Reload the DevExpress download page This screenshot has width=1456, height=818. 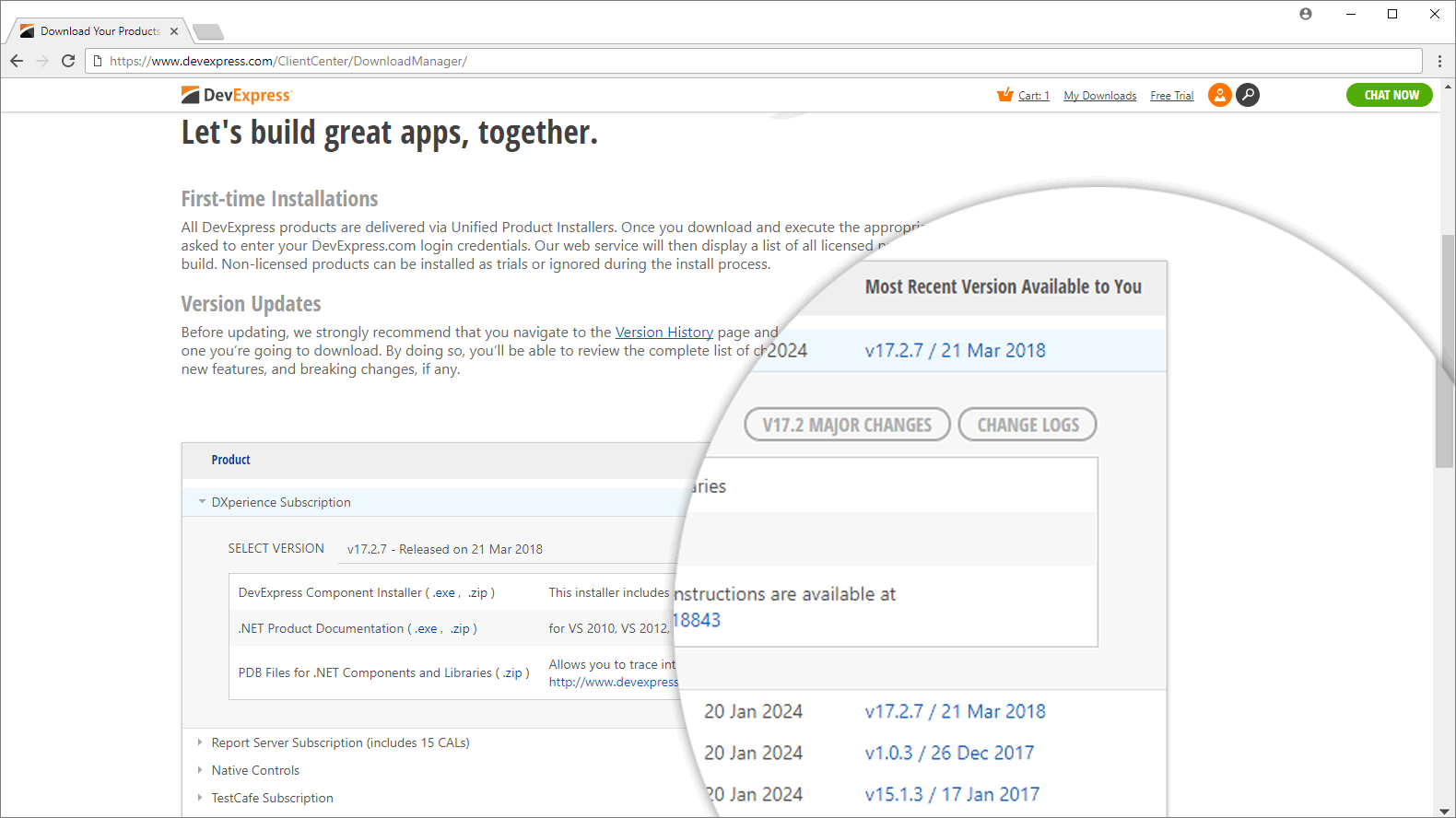[x=68, y=61]
